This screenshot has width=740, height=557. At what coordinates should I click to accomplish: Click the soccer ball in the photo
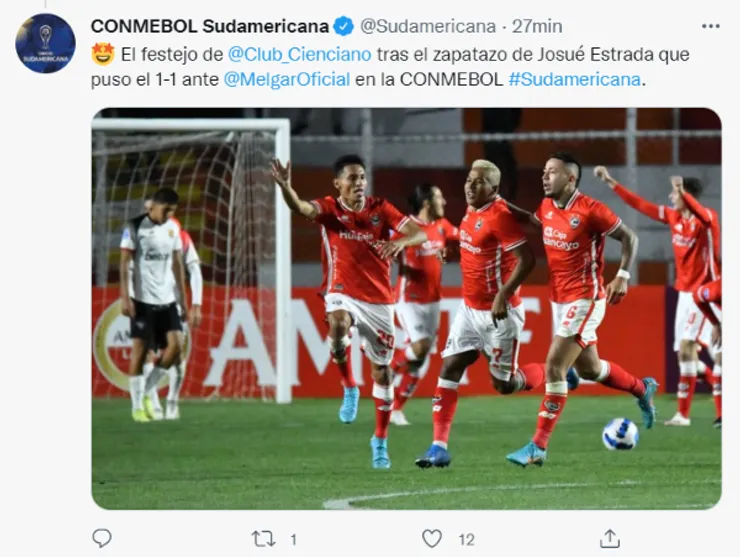click(x=620, y=433)
